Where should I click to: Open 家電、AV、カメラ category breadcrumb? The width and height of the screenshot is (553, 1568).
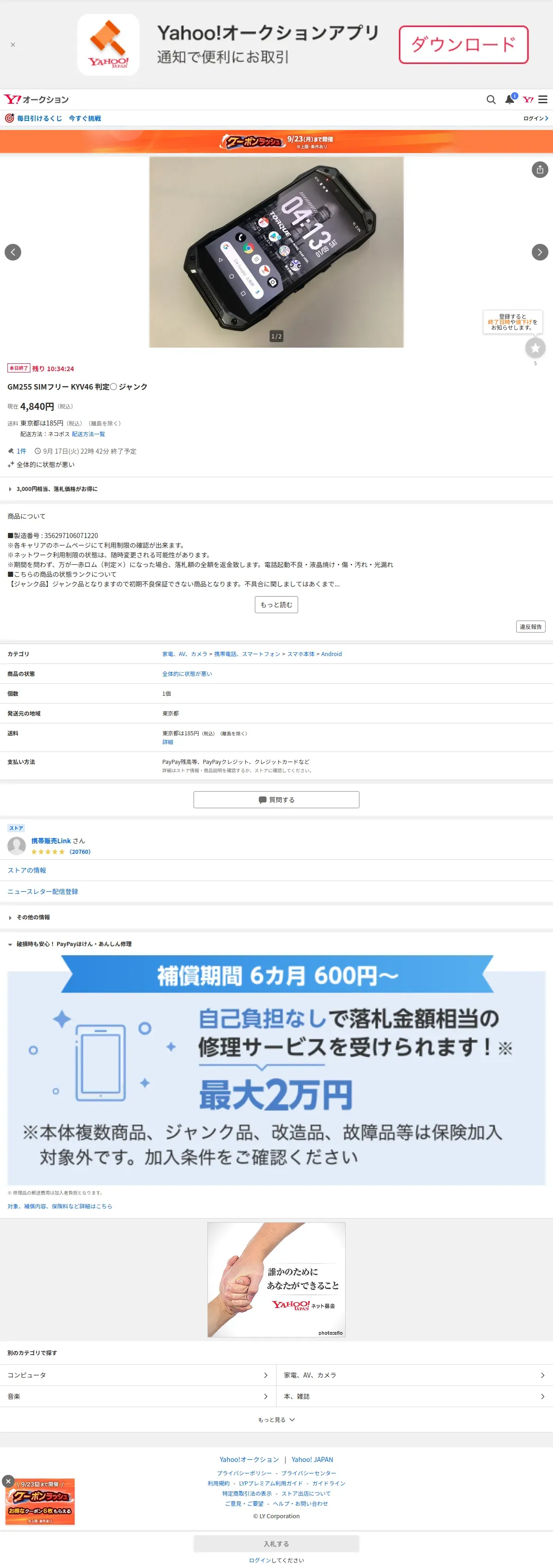point(184,654)
